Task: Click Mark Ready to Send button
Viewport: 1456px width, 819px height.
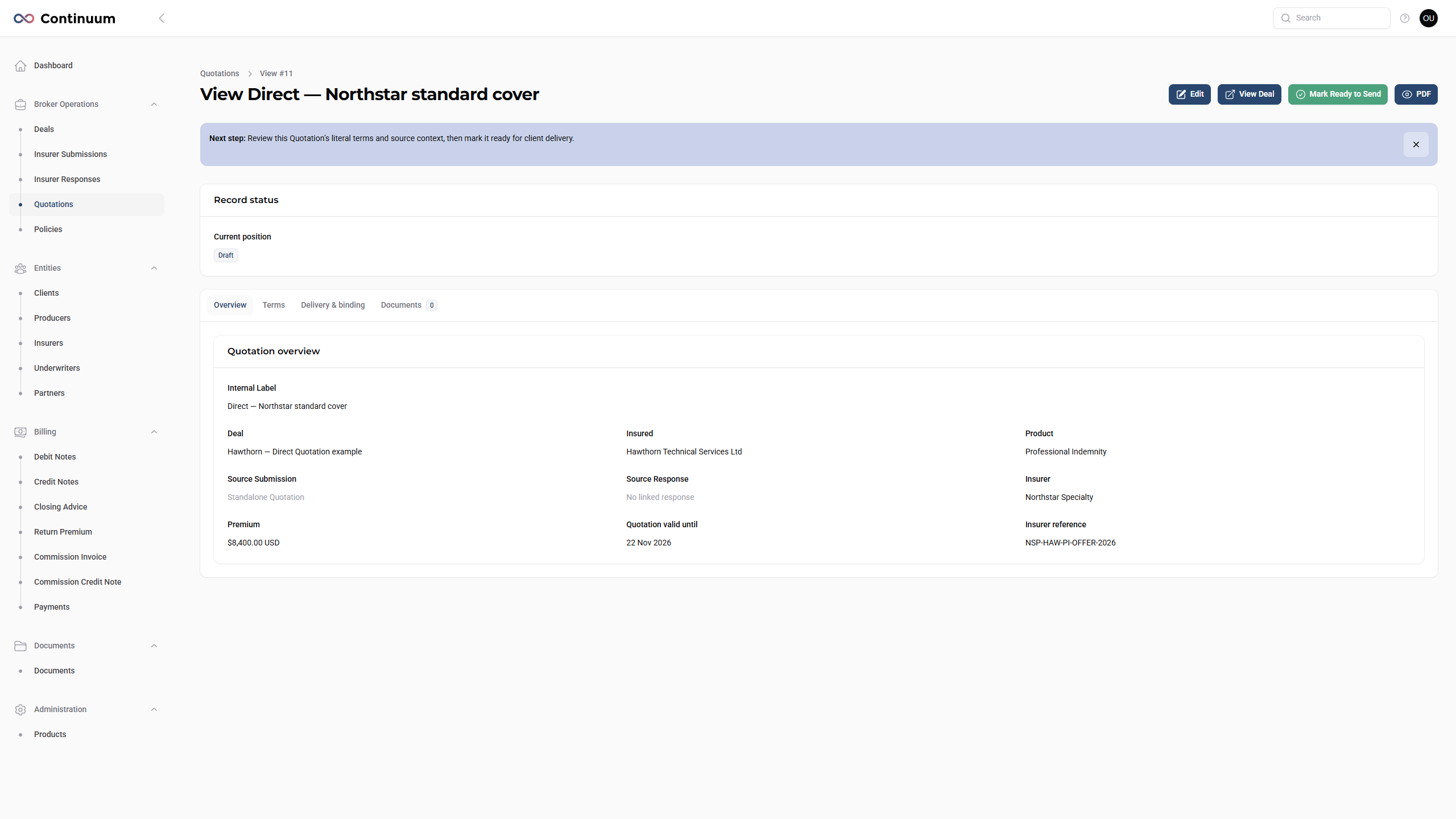Action: click(1338, 94)
